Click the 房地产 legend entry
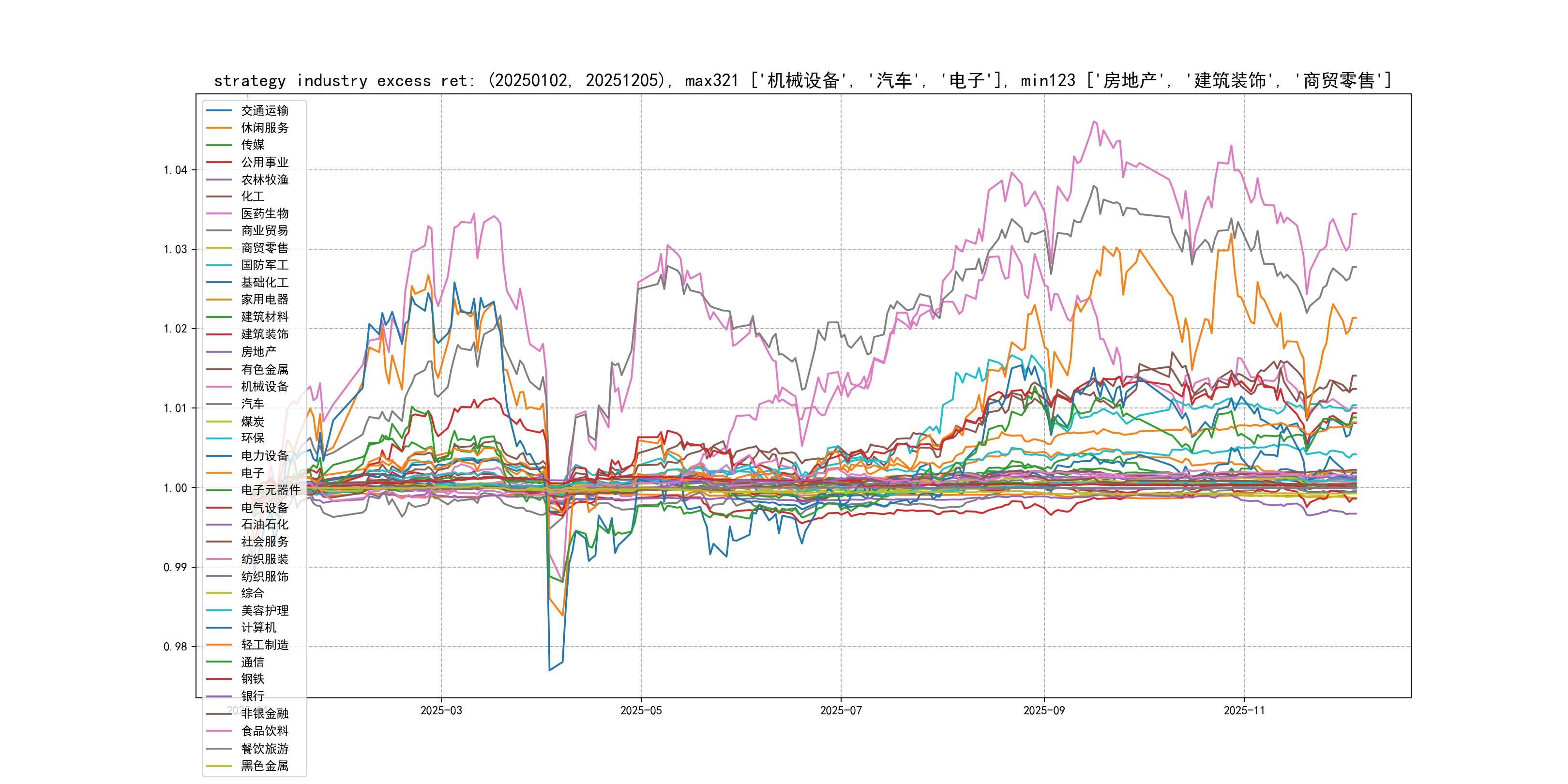 point(258,352)
